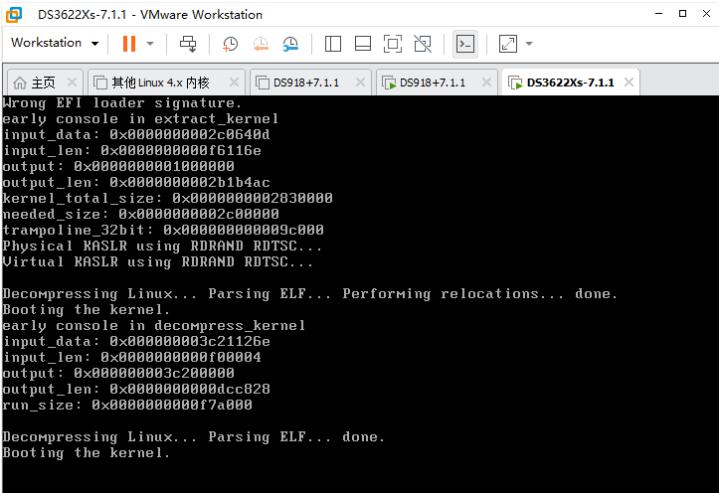
Task: Maximize the VMware Workstation window
Action: [x=682, y=14]
